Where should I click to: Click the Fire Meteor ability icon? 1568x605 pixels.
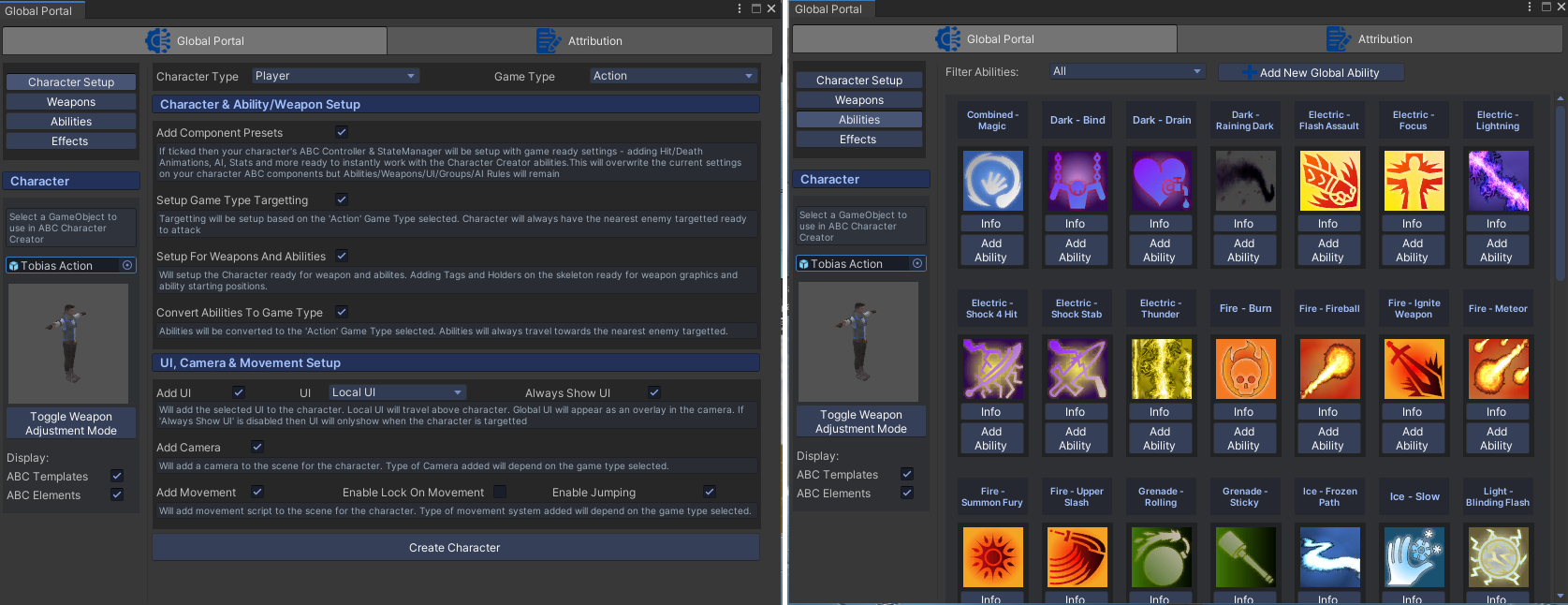click(x=1498, y=369)
